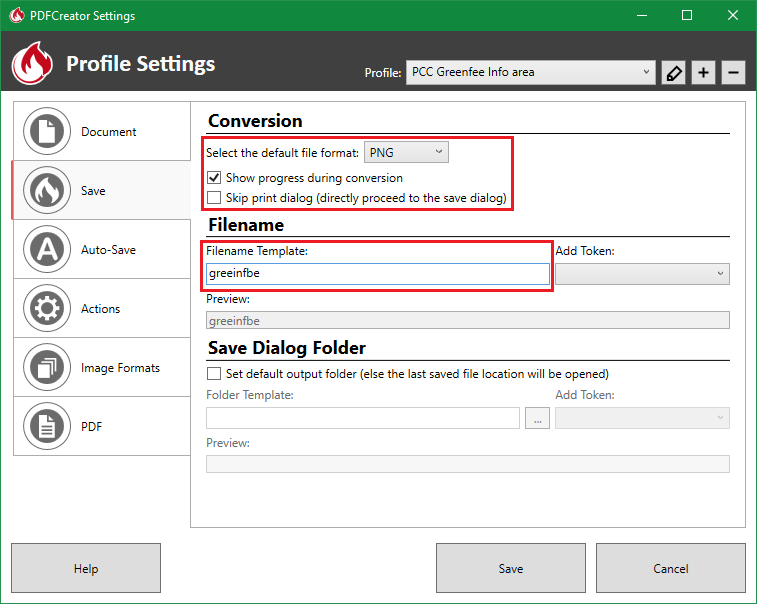Open the Profile selection dropdown
The height and width of the screenshot is (604, 757).
pos(530,73)
